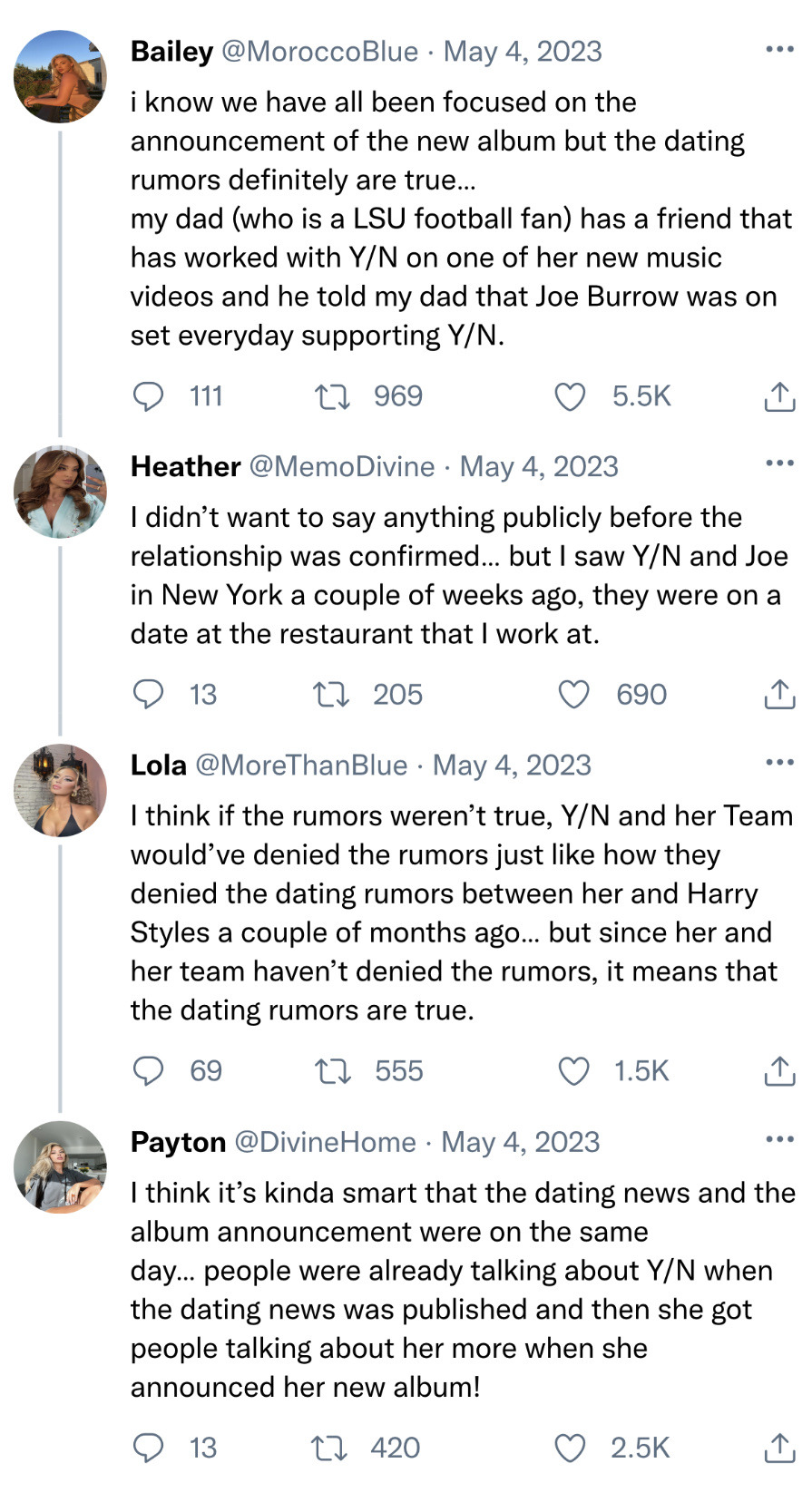Share Bailey's tweet
Screen dimensions: 812x1512
[x=779, y=396]
